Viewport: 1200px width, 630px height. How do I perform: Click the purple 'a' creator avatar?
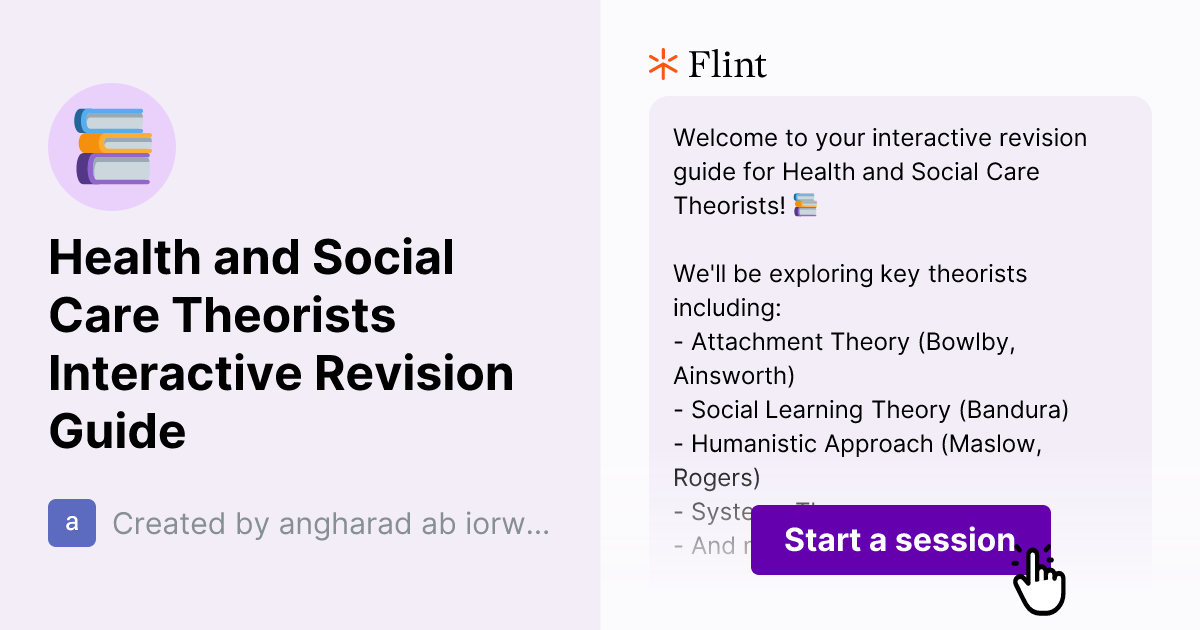coord(71,522)
